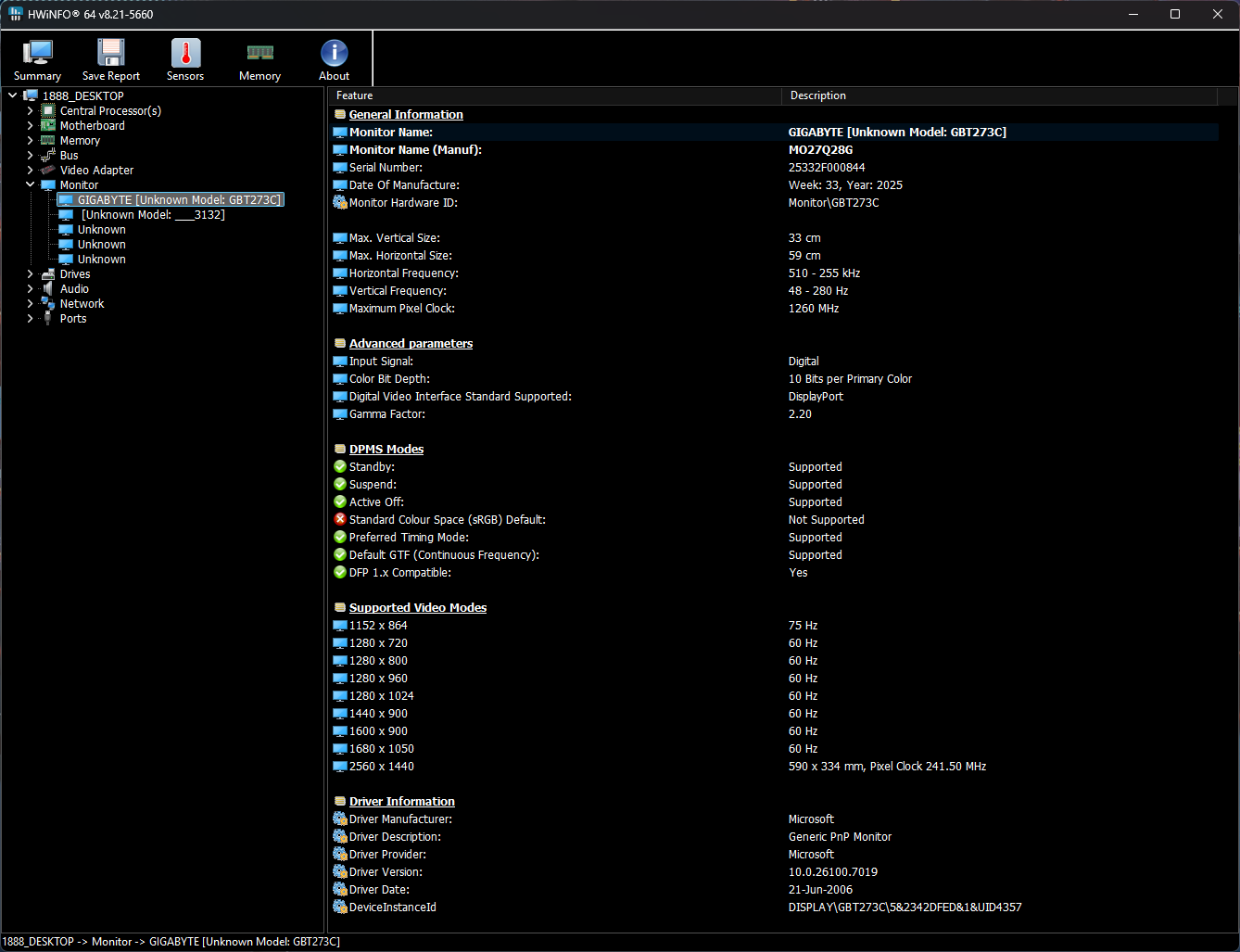Click the Date Of Manufacture row
The width and height of the screenshot is (1240, 952).
click(774, 184)
